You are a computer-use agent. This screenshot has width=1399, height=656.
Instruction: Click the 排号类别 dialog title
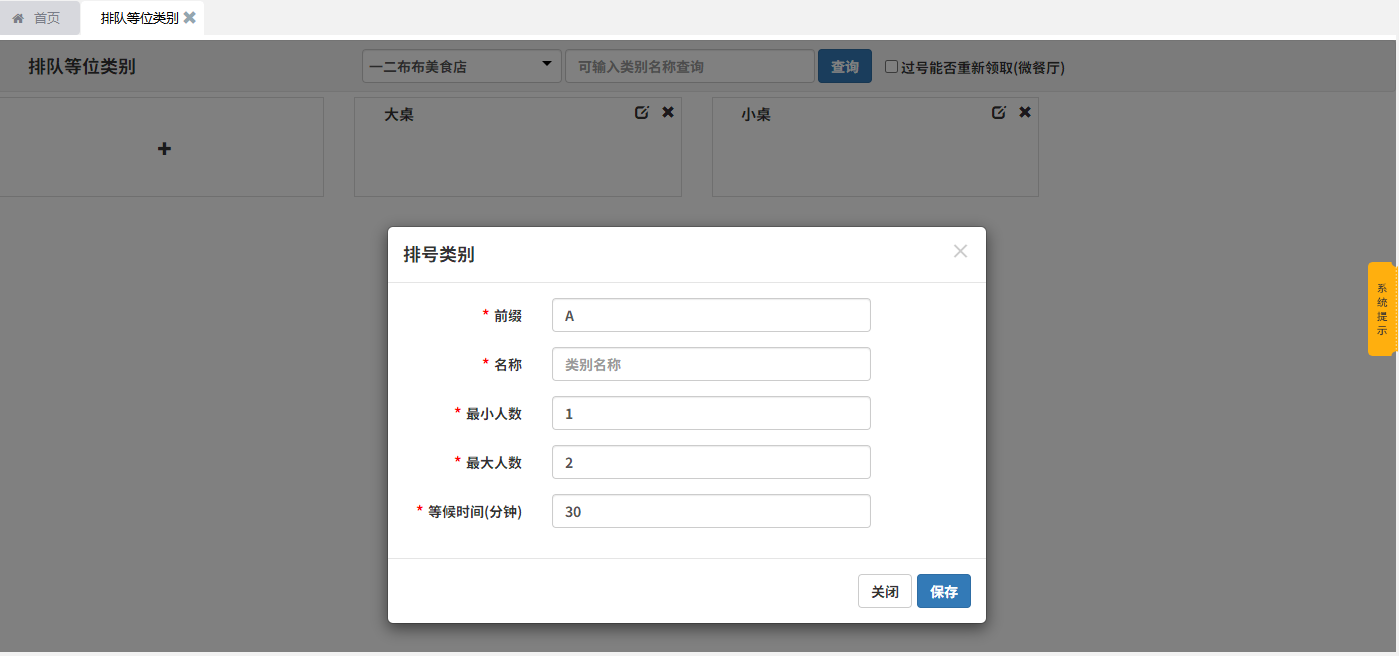[x=439, y=254]
